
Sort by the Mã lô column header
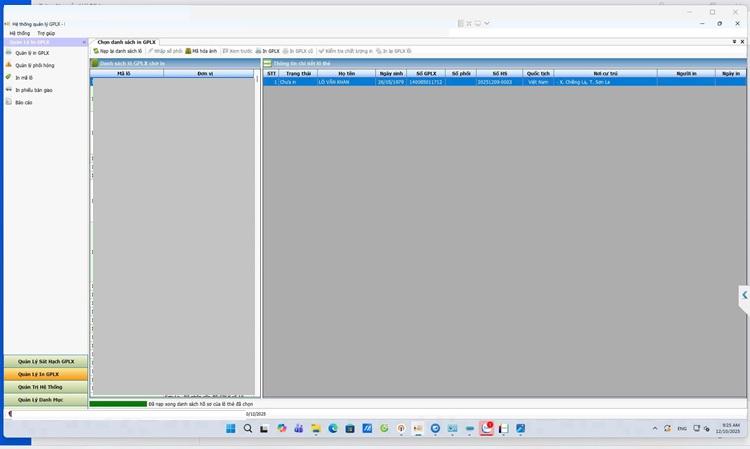point(123,73)
